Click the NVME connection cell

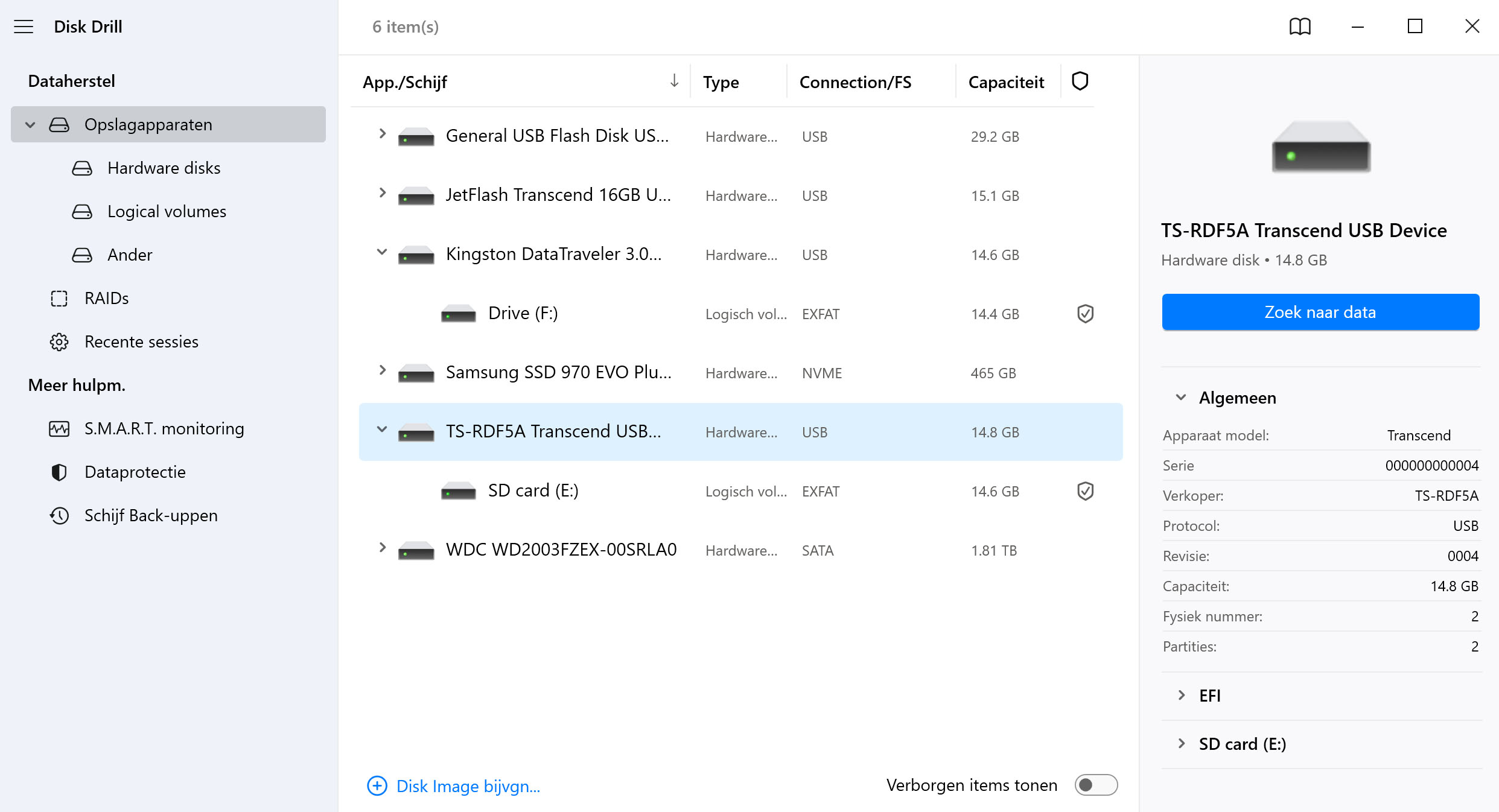822,373
